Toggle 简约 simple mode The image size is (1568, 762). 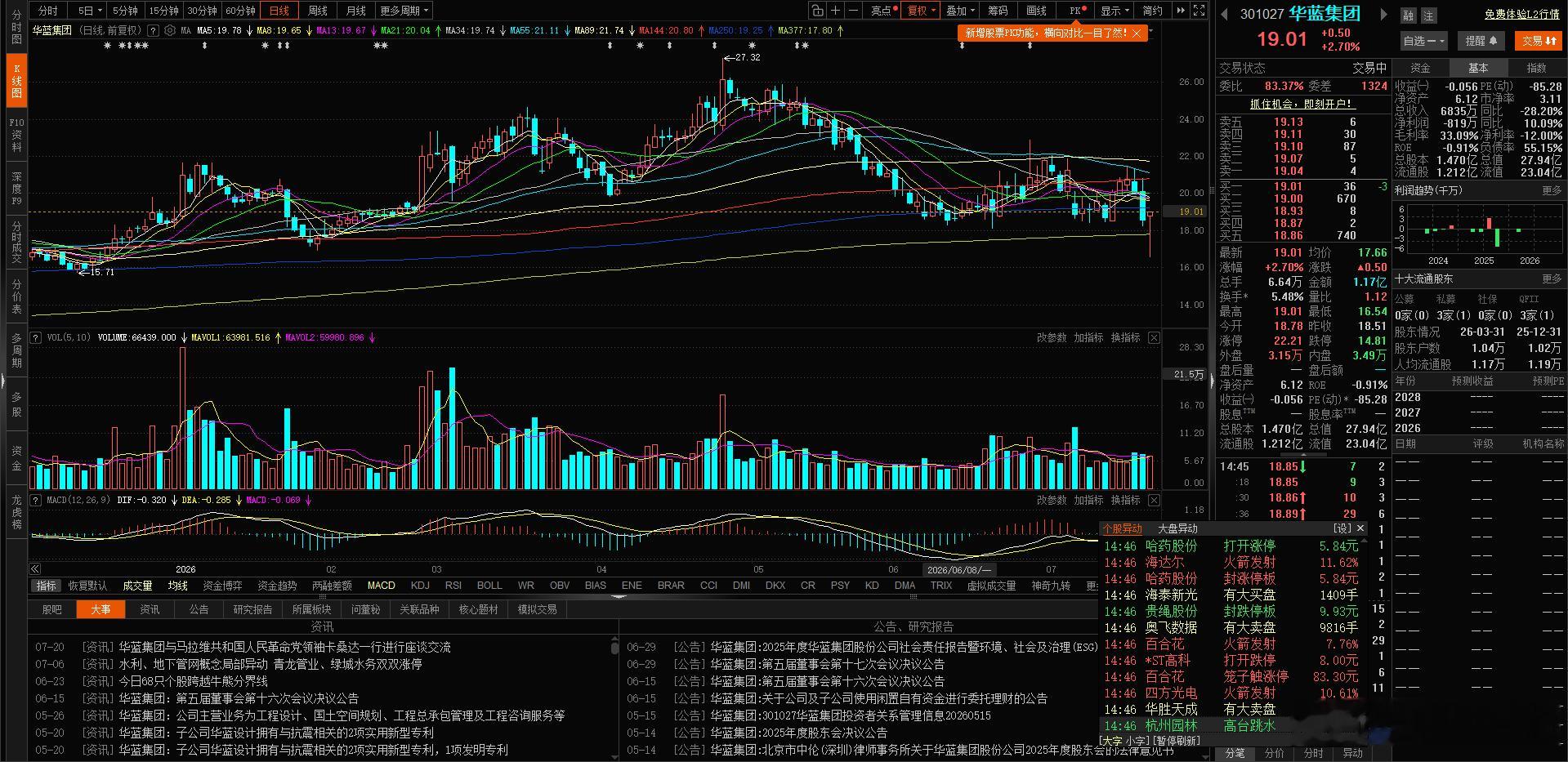[1152, 11]
